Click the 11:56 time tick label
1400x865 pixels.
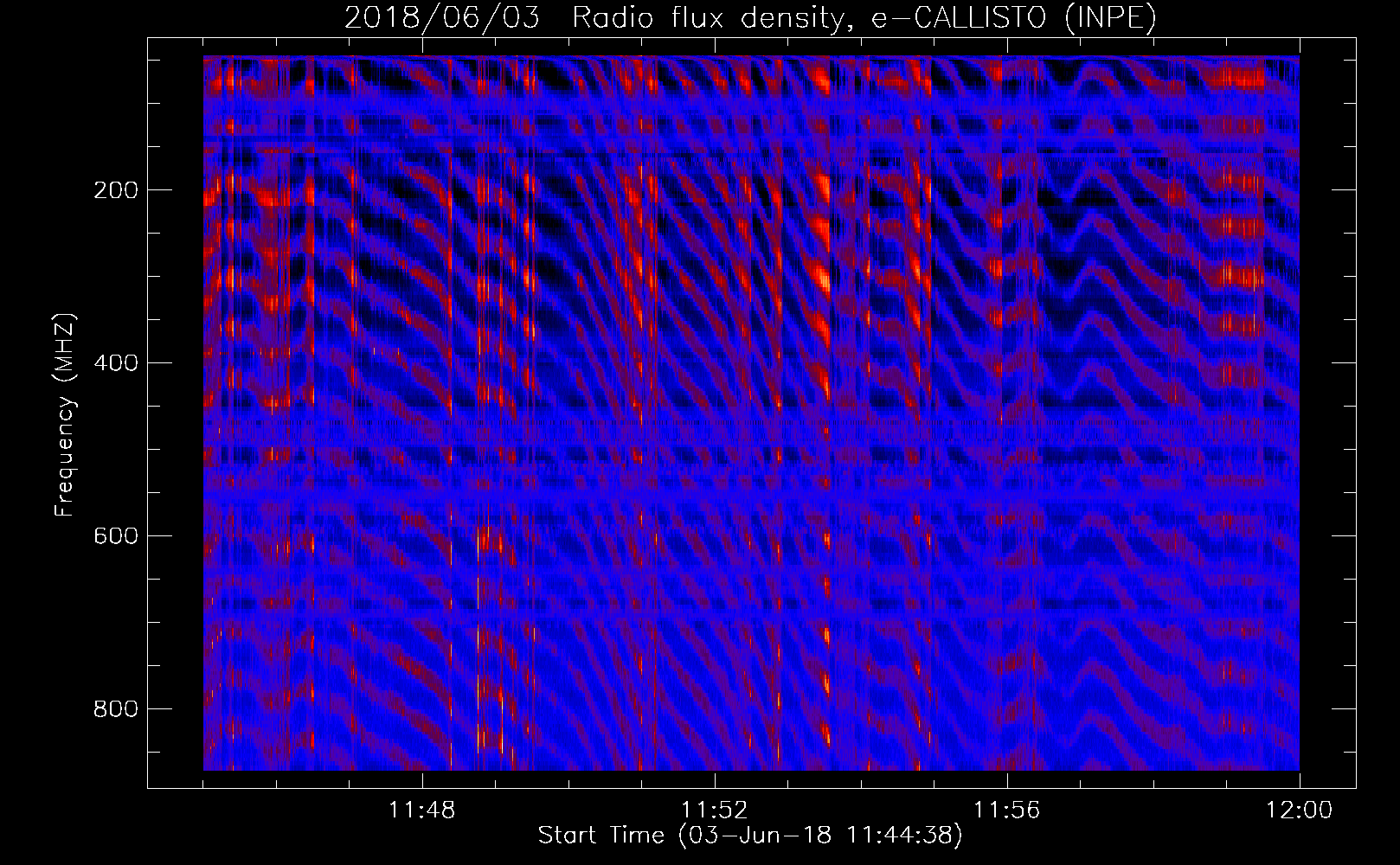1006,811
